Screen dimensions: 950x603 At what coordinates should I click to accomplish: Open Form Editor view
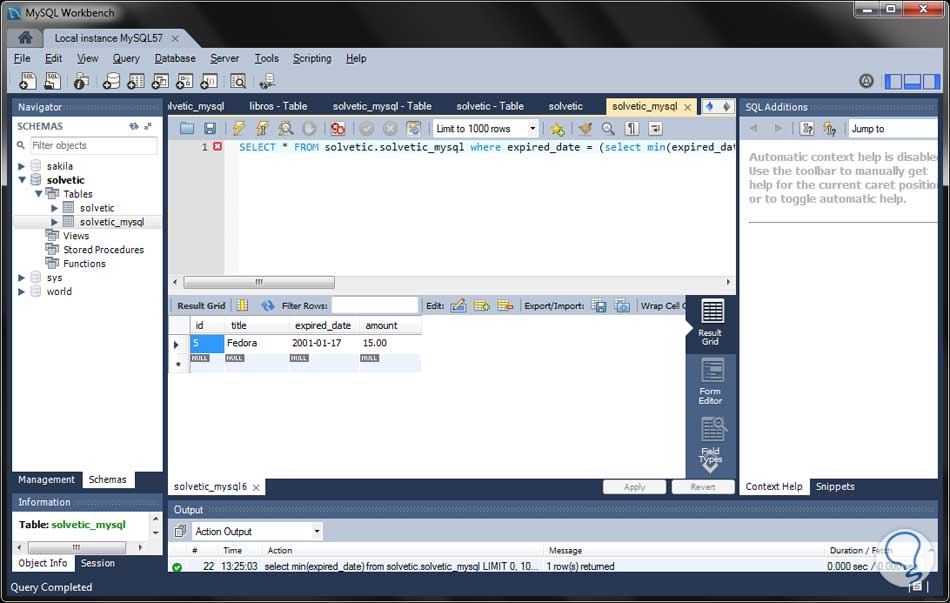tap(711, 382)
